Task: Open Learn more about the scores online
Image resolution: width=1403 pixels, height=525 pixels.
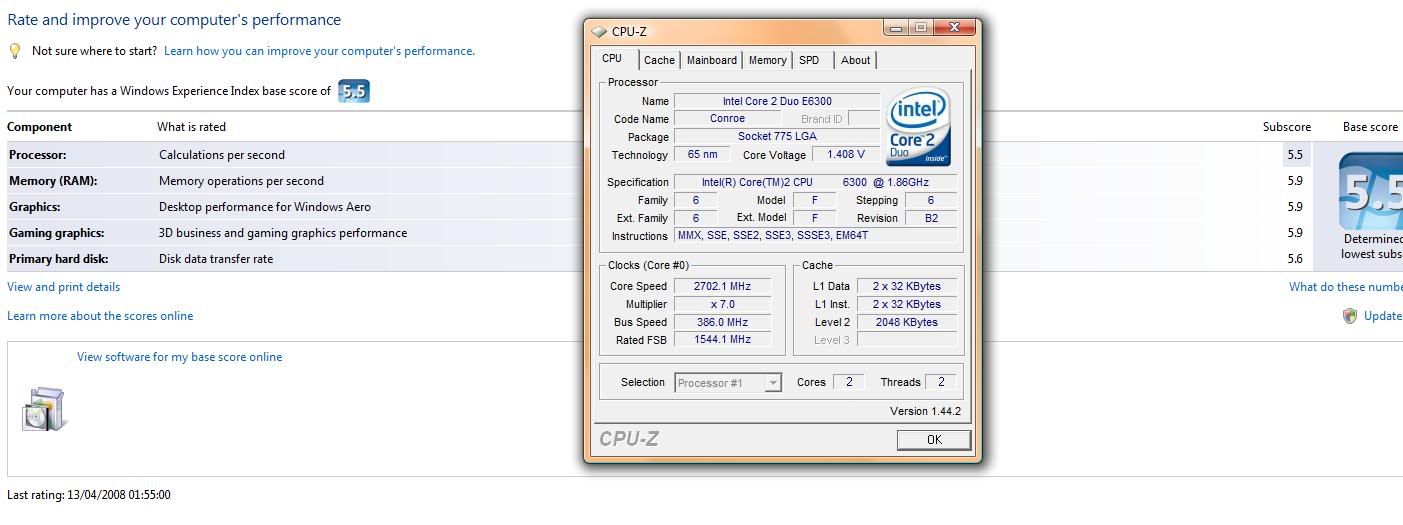Action: [100, 316]
